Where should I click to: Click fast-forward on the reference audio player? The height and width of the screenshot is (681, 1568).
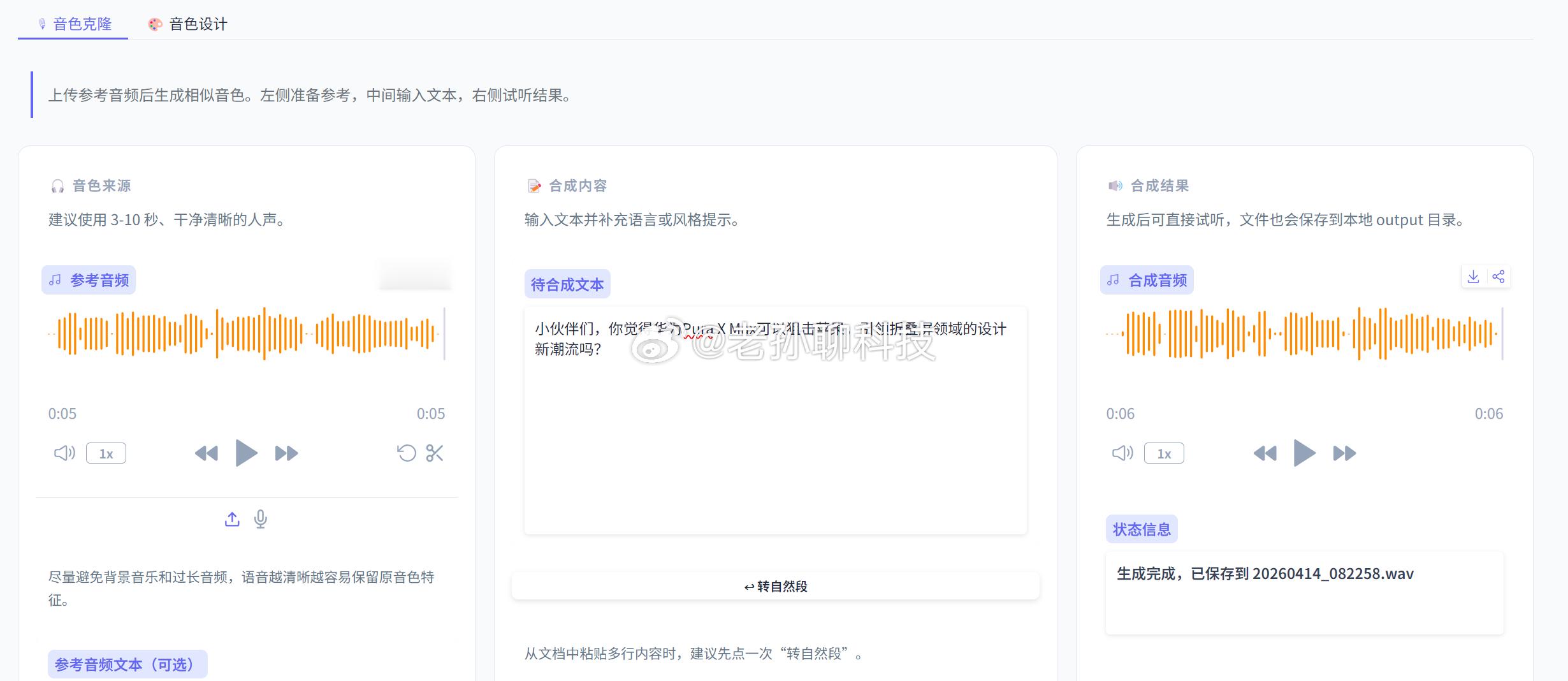point(286,453)
